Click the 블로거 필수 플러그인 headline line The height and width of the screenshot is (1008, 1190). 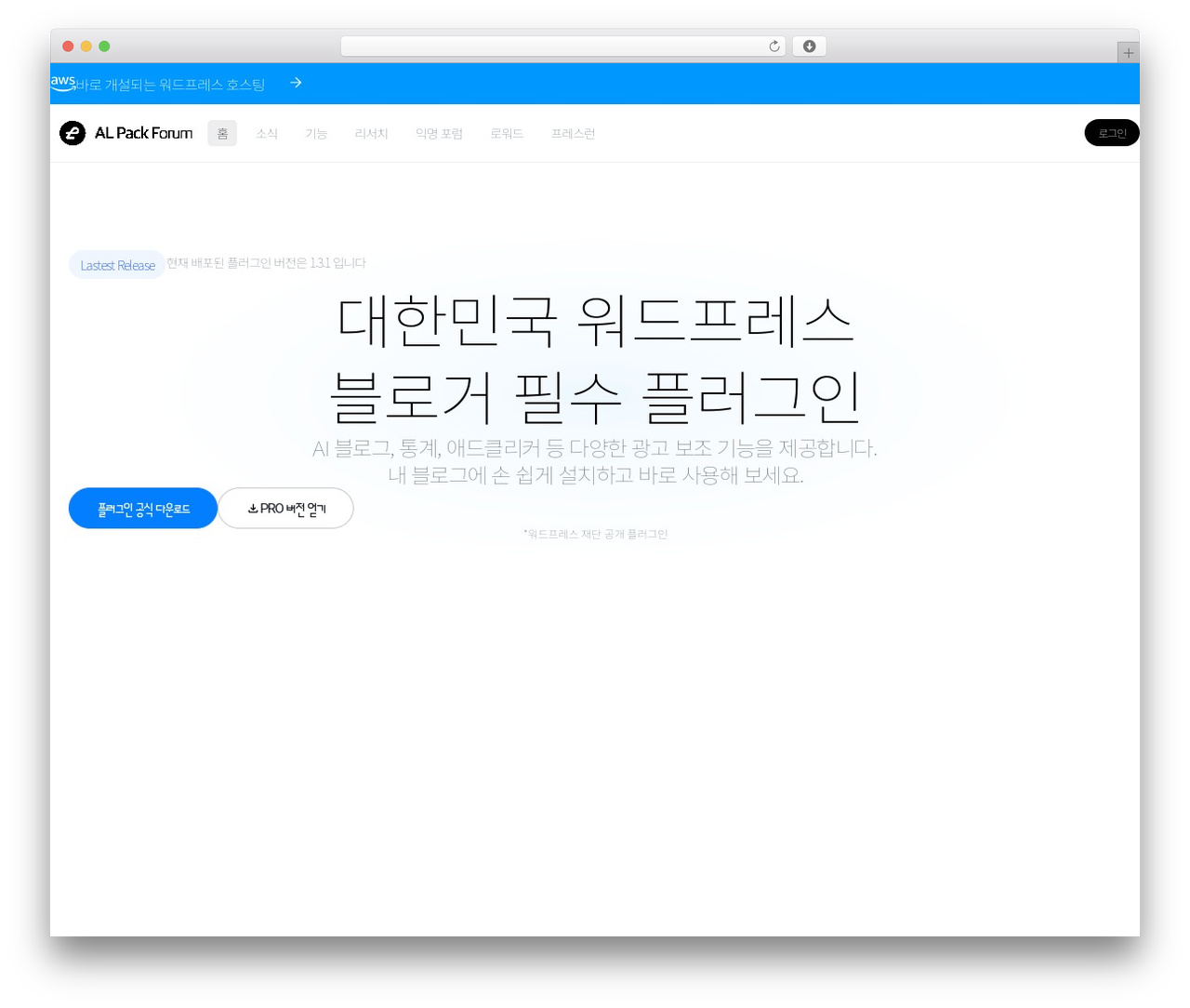pos(595,397)
